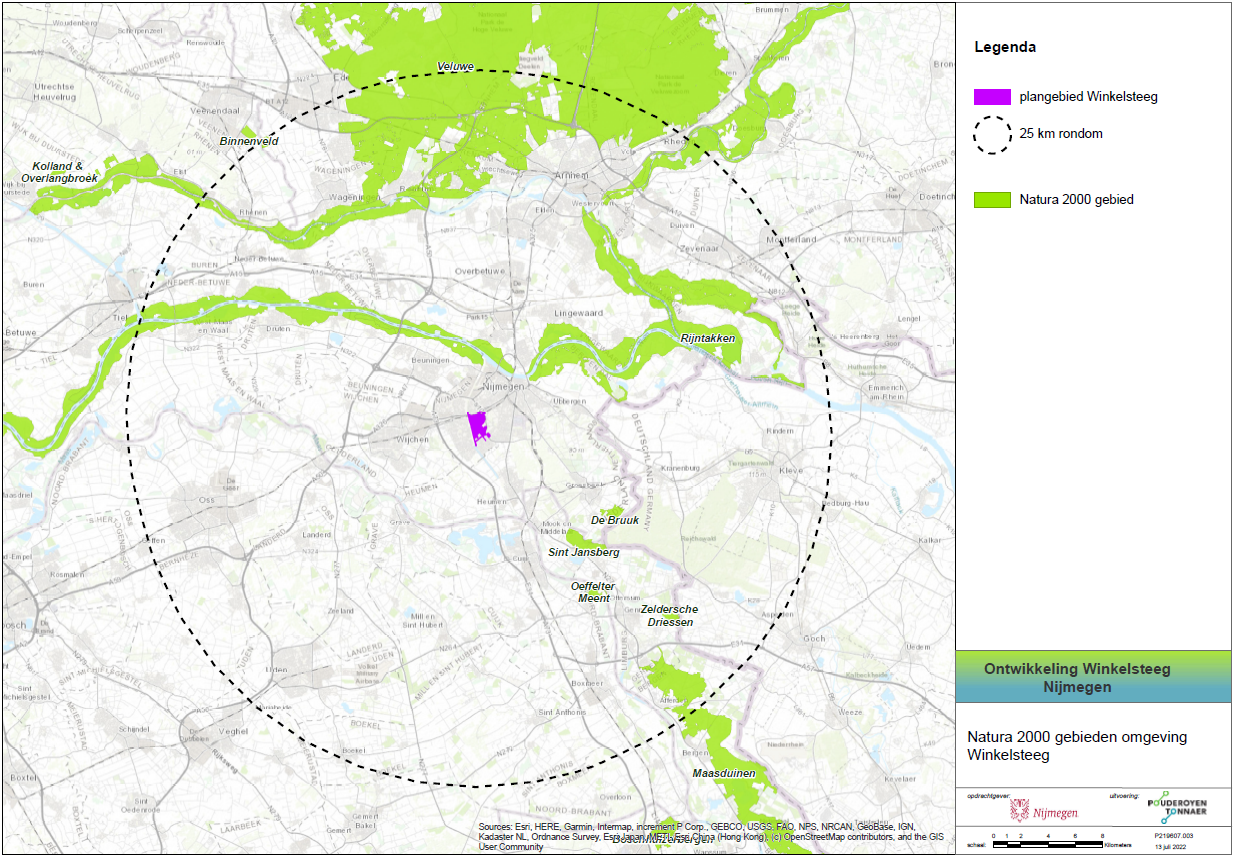
Task: Click the green Natura 2000 gebied swatch
Action: (991, 200)
